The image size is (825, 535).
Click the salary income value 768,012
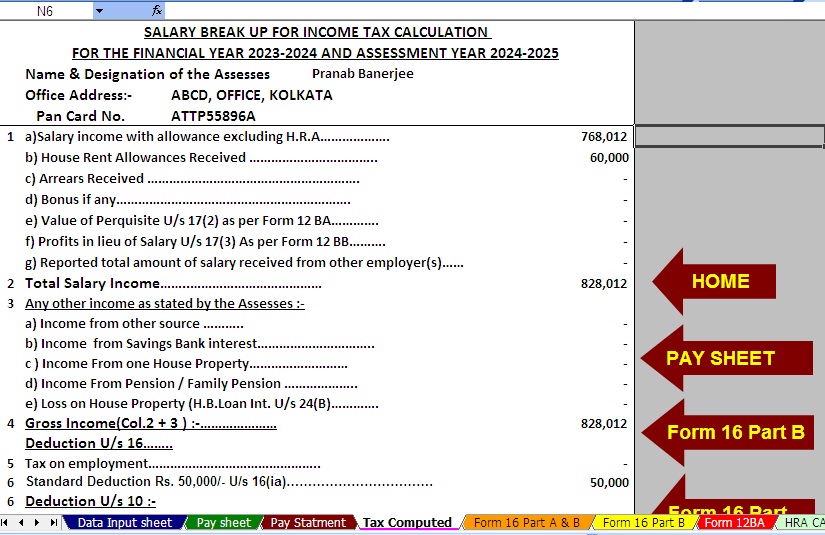604,137
